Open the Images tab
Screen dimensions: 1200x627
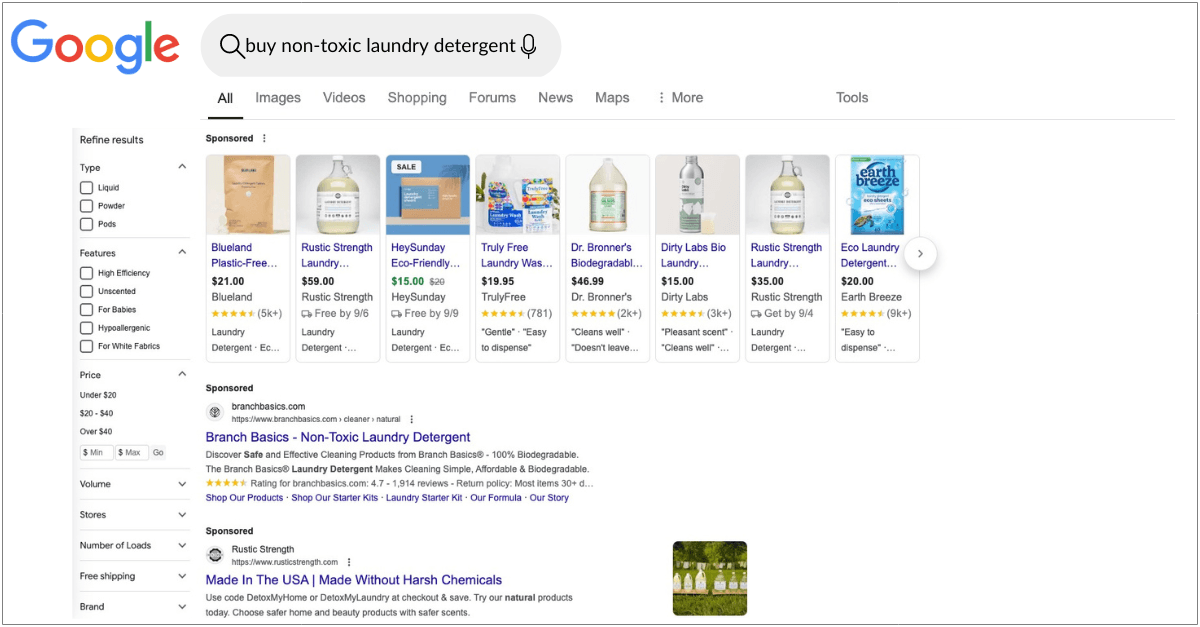click(278, 98)
